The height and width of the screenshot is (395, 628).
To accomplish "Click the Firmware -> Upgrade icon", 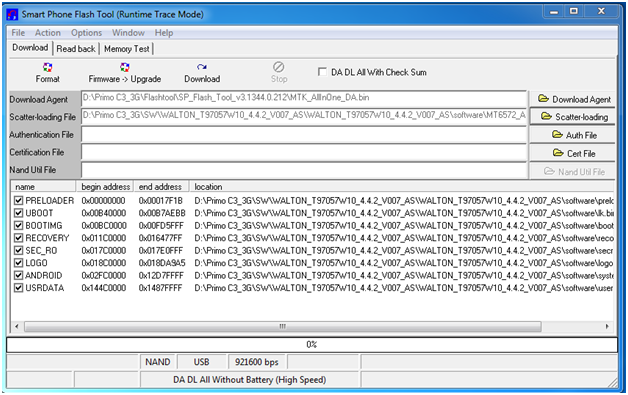I will pos(125,67).
